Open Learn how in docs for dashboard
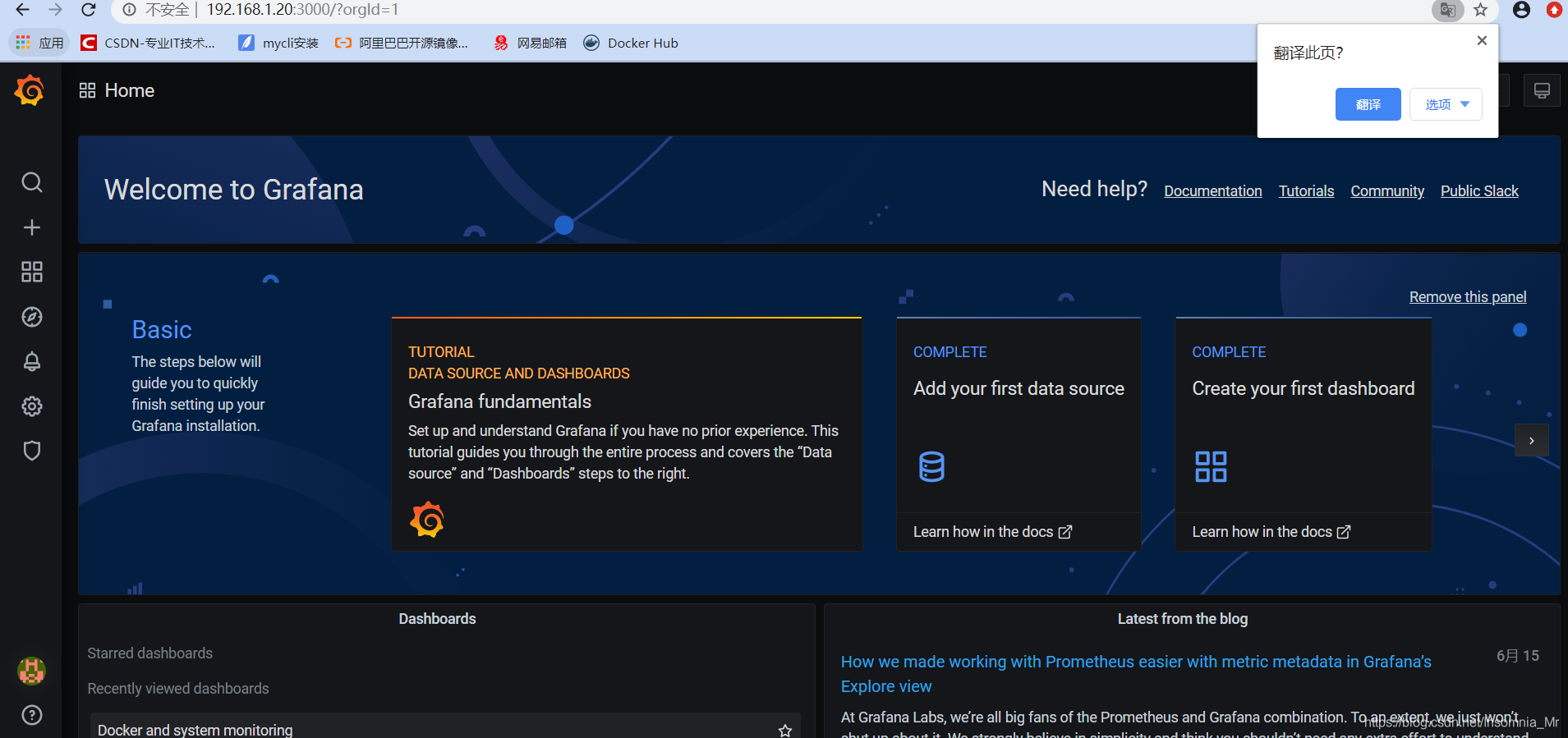This screenshot has width=1568, height=738. tap(1271, 532)
